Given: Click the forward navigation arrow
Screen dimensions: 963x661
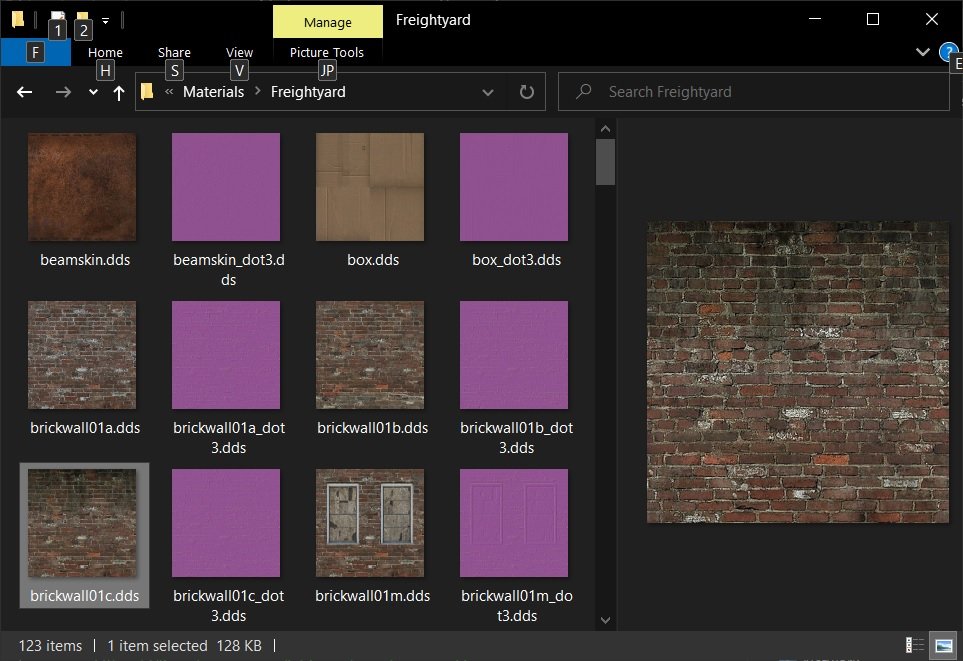Looking at the screenshot, I should [63, 92].
